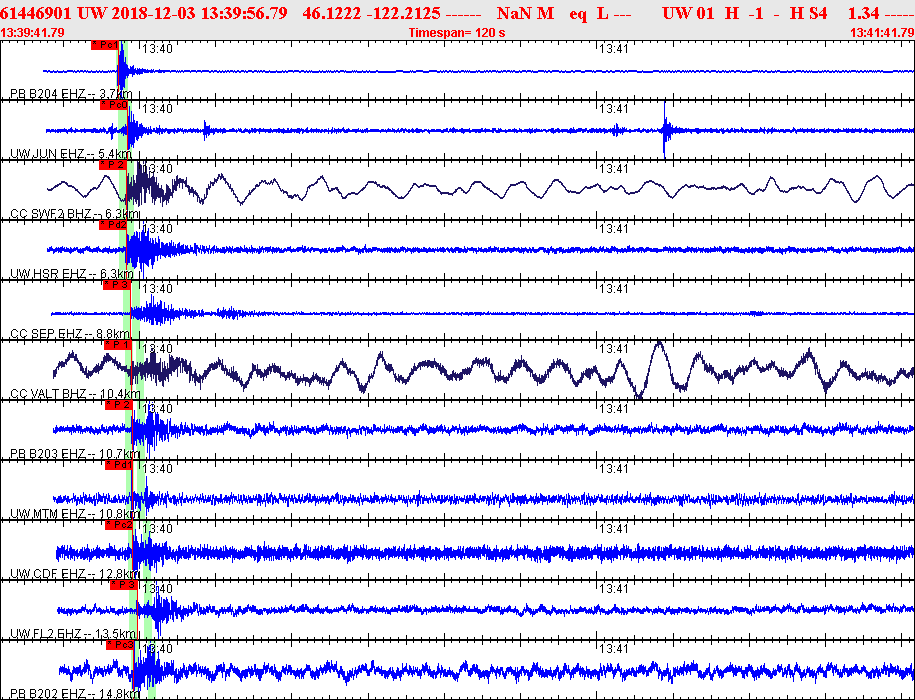Click the 'UW 01 H -1 - H S4' text

click(x=745, y=13)
